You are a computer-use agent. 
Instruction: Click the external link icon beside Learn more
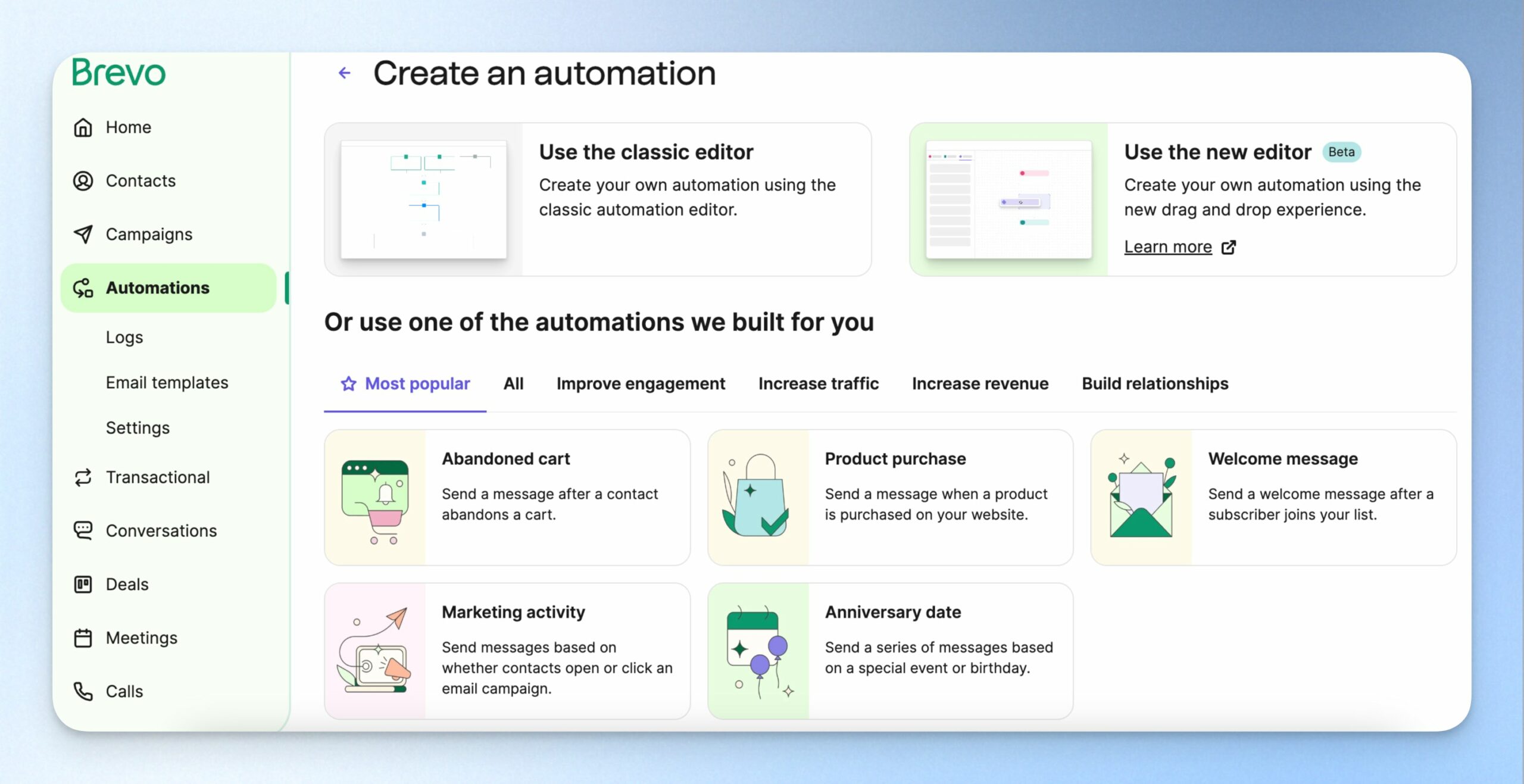point(1229,247)
